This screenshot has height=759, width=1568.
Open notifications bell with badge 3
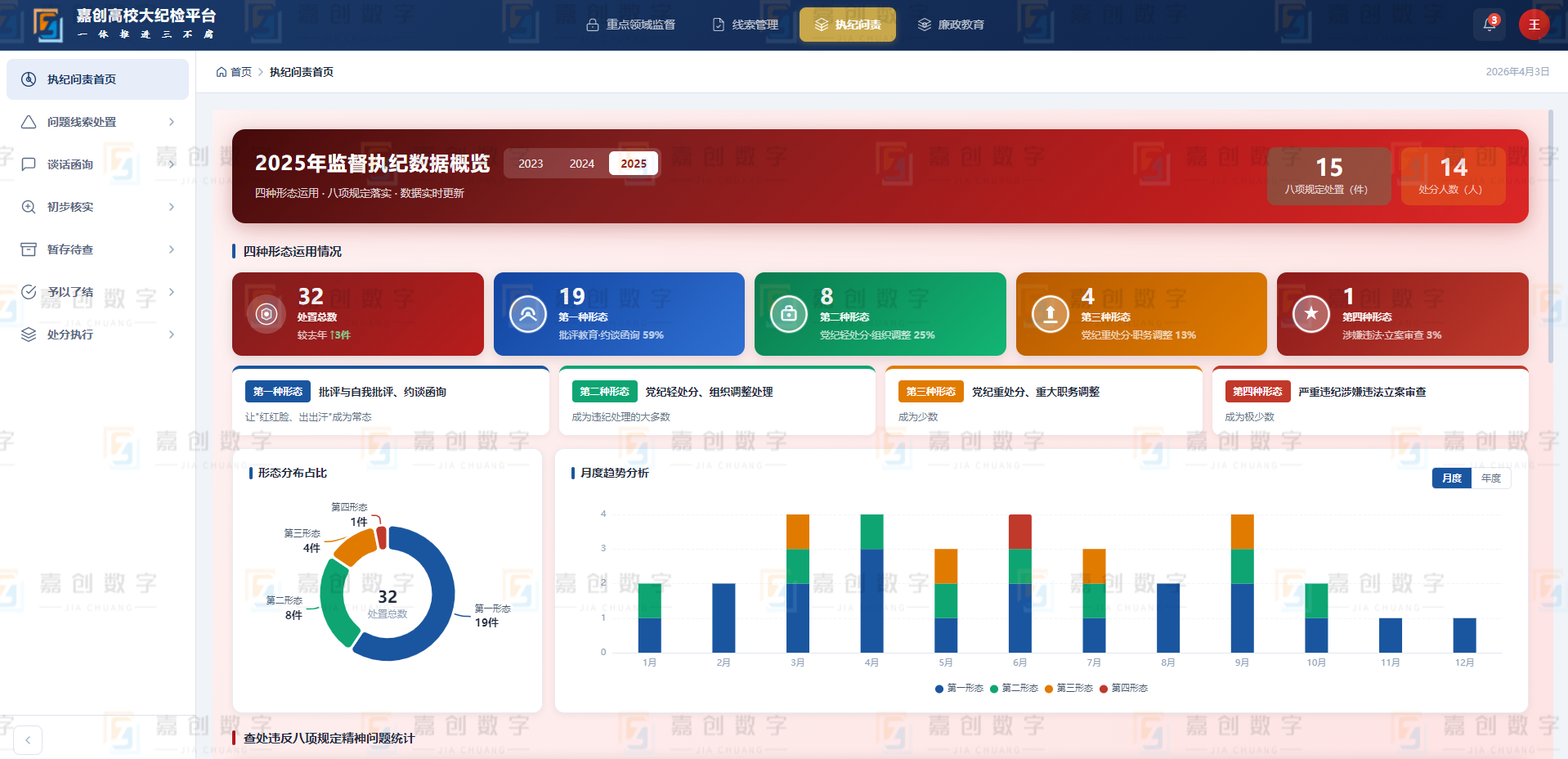[1490, 25]
